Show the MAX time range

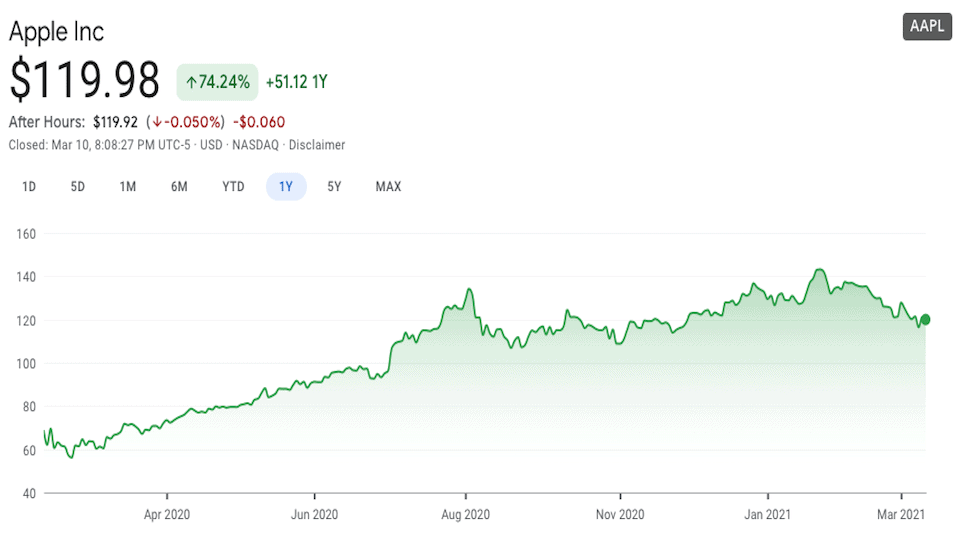tap(388, 186)
